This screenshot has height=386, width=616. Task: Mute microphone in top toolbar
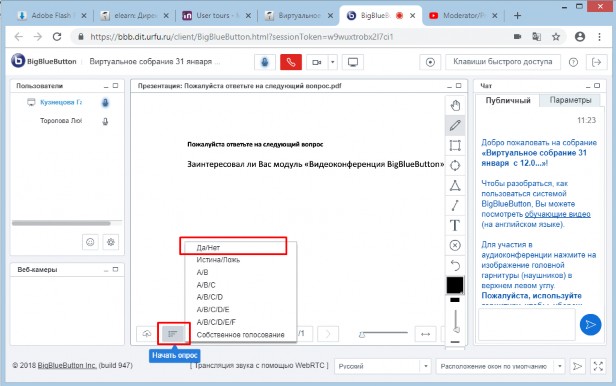tap(265, 62)
